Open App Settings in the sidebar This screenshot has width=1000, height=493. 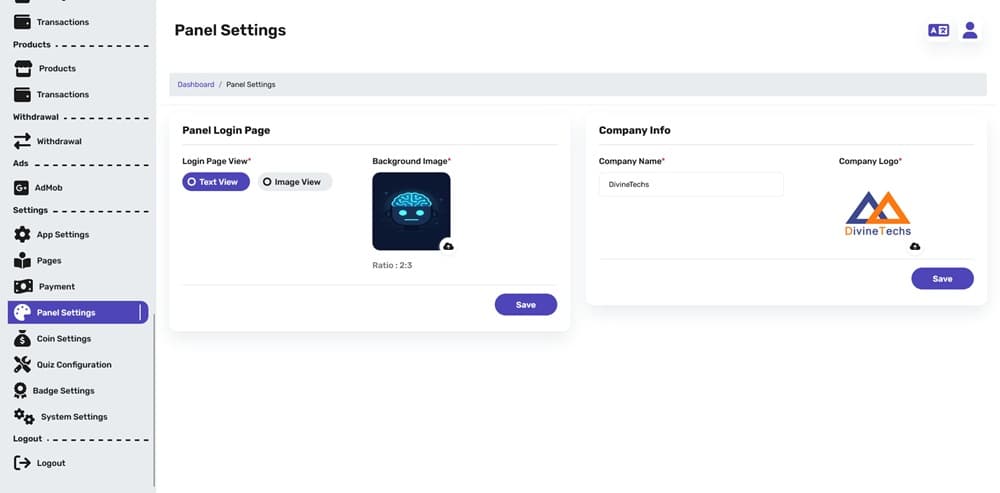click(x=62, y=235)
